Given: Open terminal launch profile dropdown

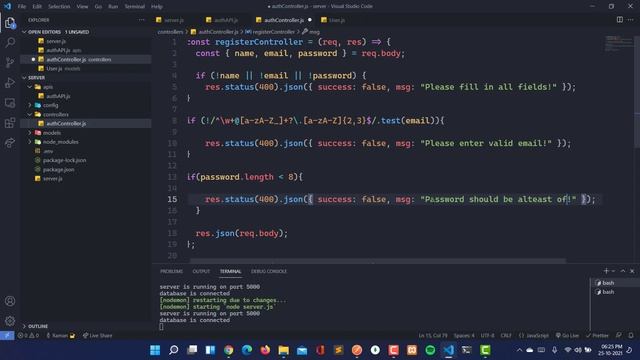Looking at the screenshot, I should (613, 271).
